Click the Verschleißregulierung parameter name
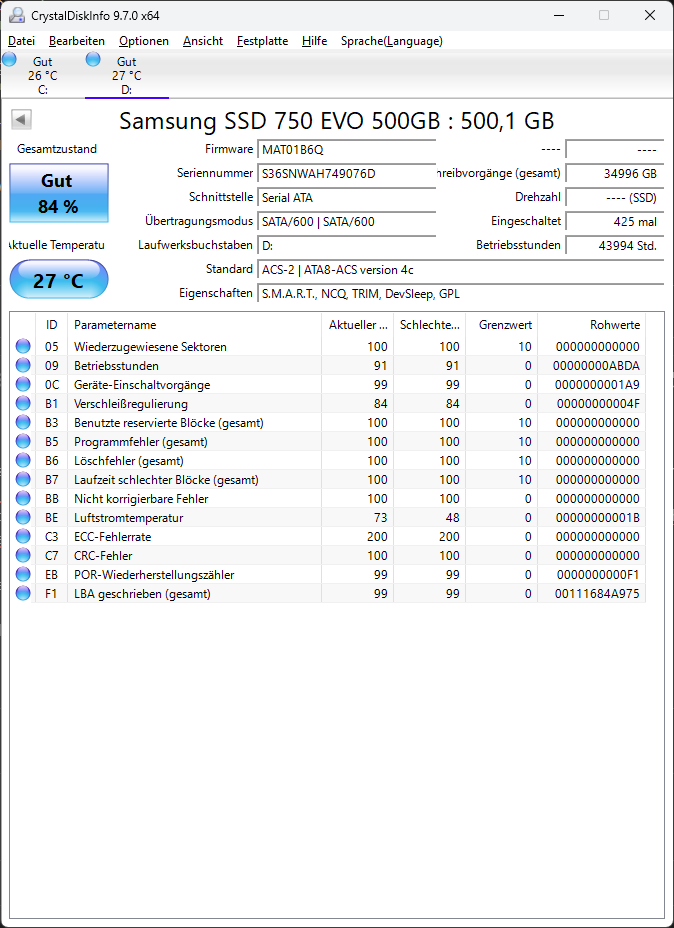674x928 pixels. [x=131, y=404]
